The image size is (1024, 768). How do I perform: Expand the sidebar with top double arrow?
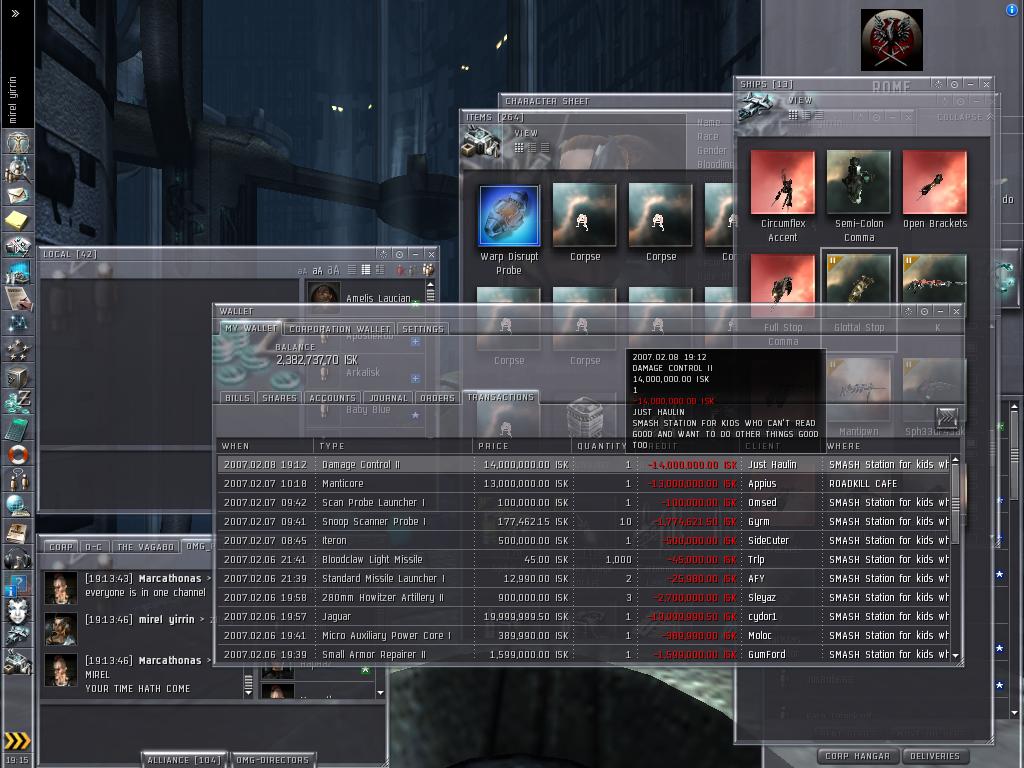[x=16, y=13]
